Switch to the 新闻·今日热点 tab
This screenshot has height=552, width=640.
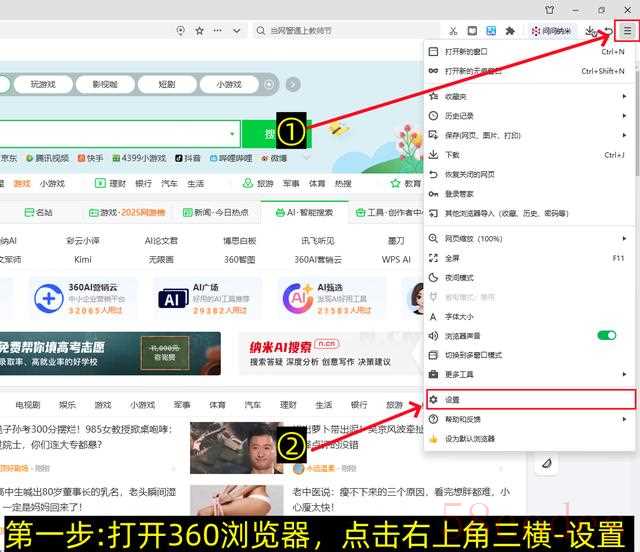pyautogui.click(x=216, y=213)
